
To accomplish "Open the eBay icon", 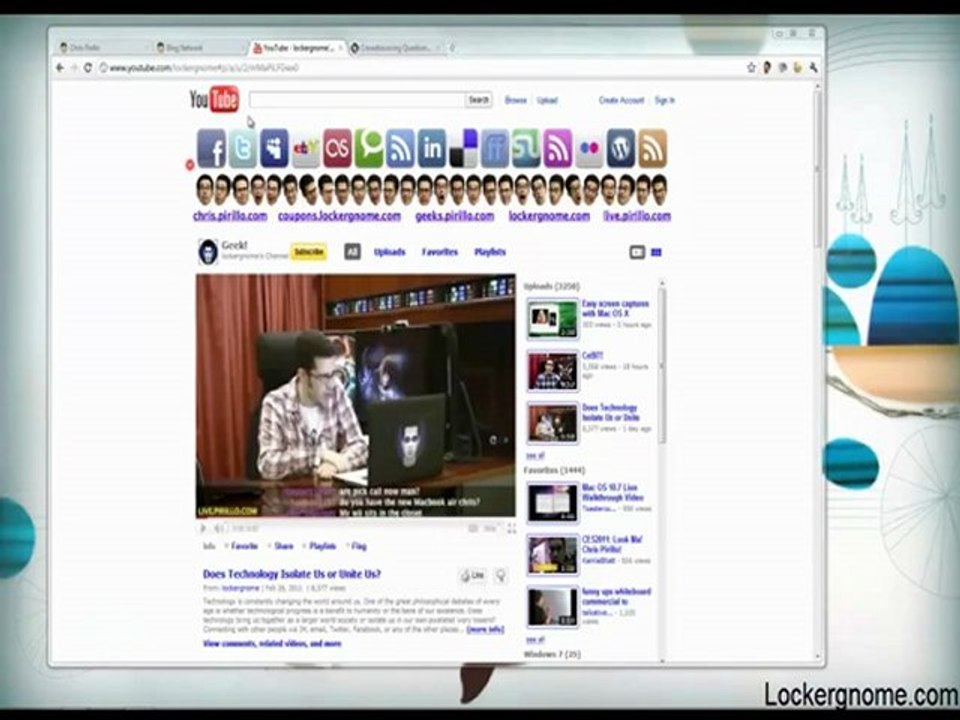I will 306,148.
